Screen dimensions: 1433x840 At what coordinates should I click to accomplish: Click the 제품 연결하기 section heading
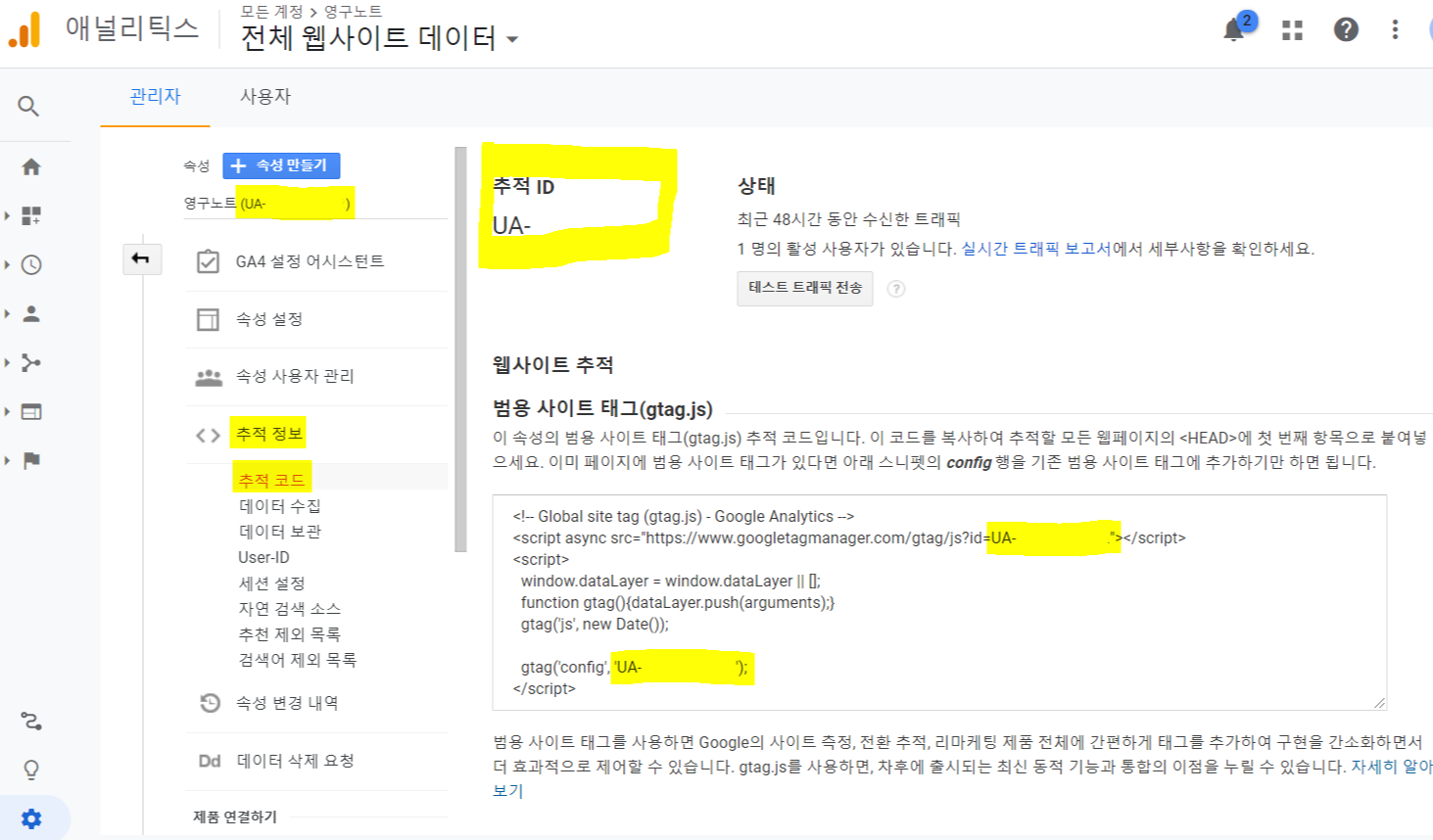(x=235, y=817)
